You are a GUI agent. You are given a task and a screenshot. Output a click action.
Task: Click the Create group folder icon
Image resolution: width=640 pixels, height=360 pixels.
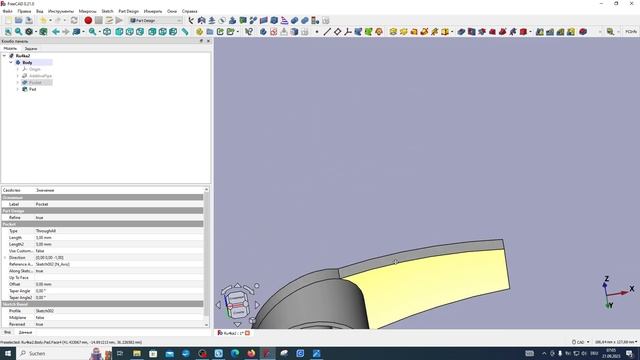210,31
